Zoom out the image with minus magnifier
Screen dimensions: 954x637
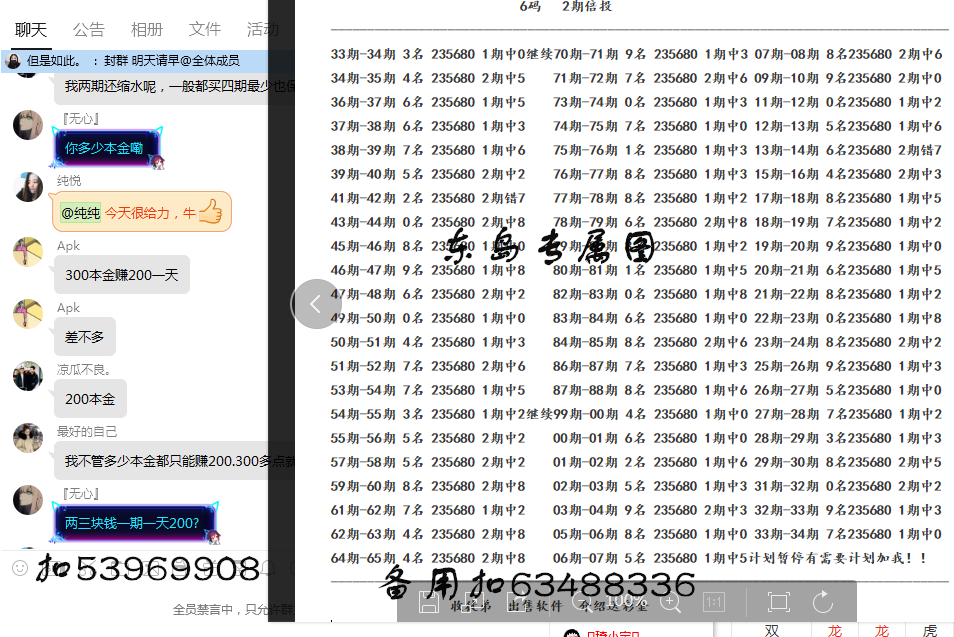pyautogui.click(x=580, y=602)
